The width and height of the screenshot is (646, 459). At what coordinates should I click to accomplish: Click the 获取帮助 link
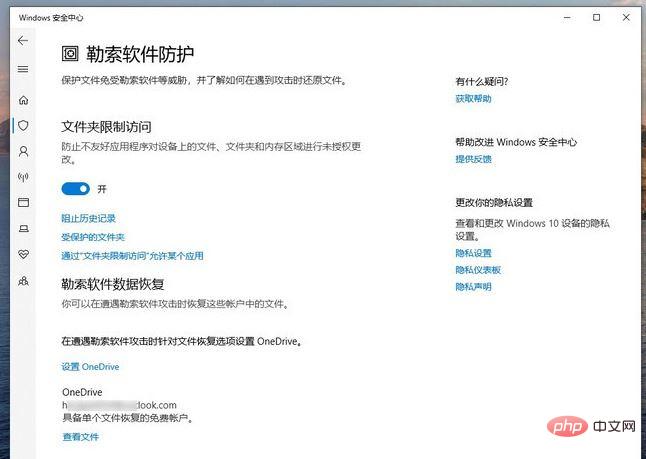click(x=473, y=98)
